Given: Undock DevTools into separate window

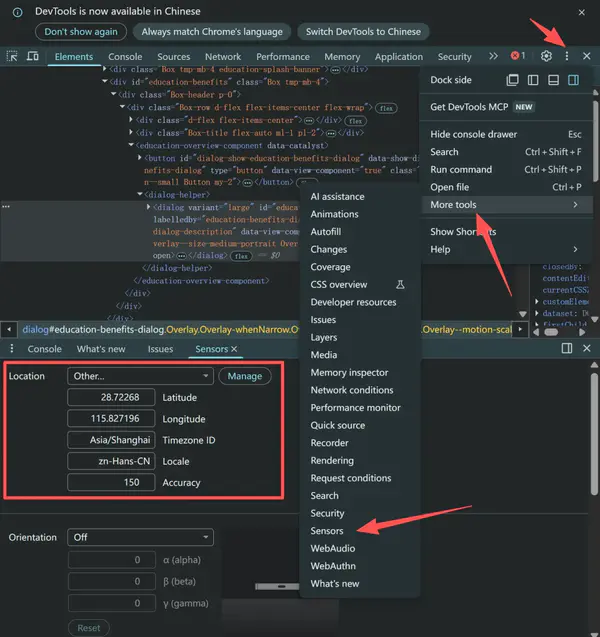Looking at the screenshot, I should [512, 80].
